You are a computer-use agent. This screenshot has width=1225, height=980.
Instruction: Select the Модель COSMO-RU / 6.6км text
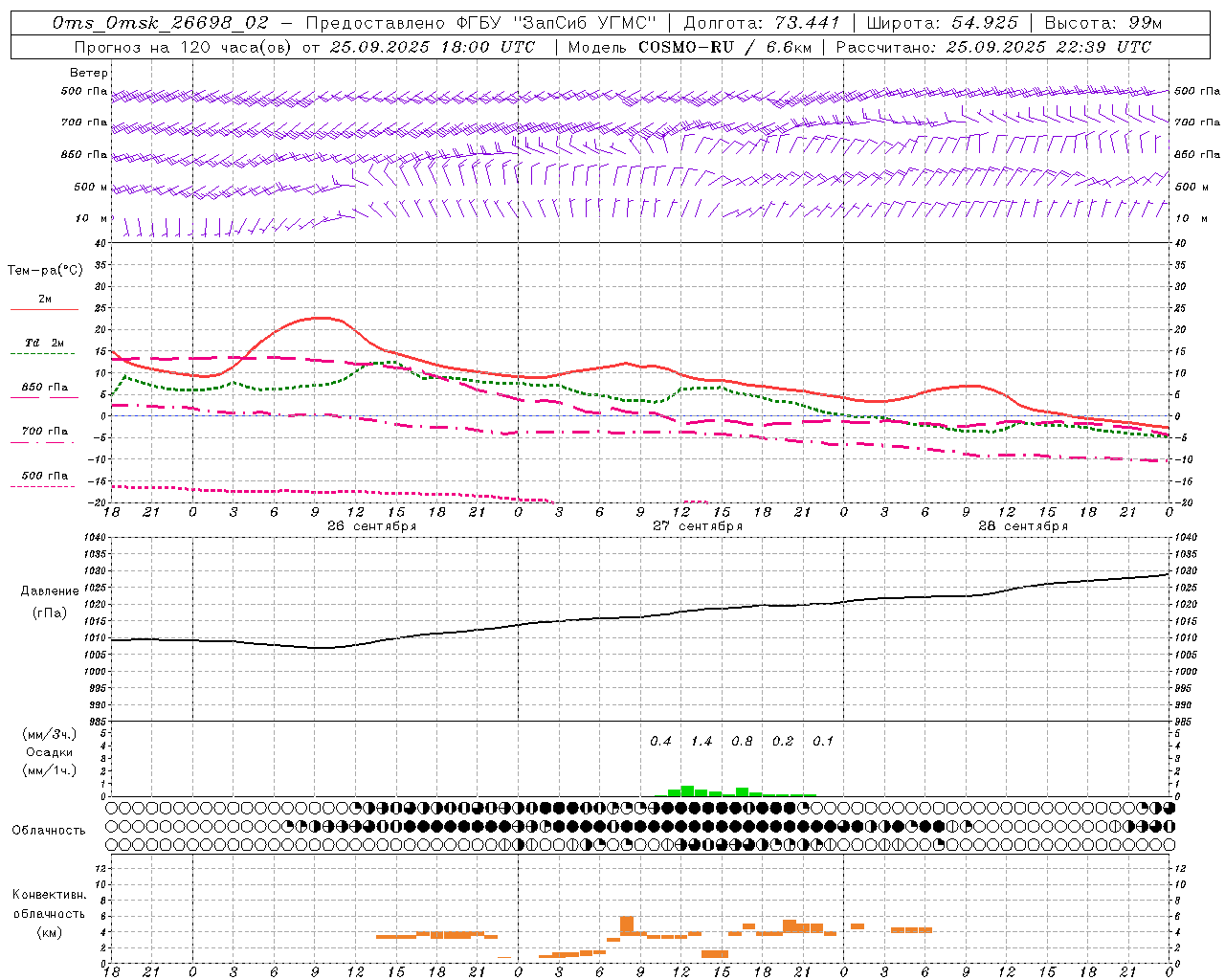[688, 46]
